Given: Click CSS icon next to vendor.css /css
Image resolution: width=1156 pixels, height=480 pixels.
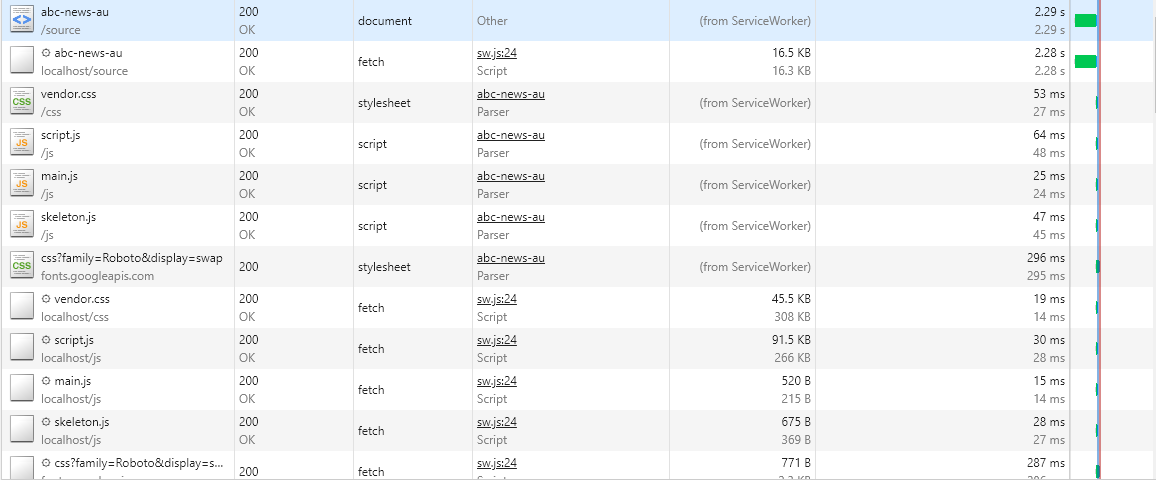Looking at the screenshot, I should (x=21, y=101).
